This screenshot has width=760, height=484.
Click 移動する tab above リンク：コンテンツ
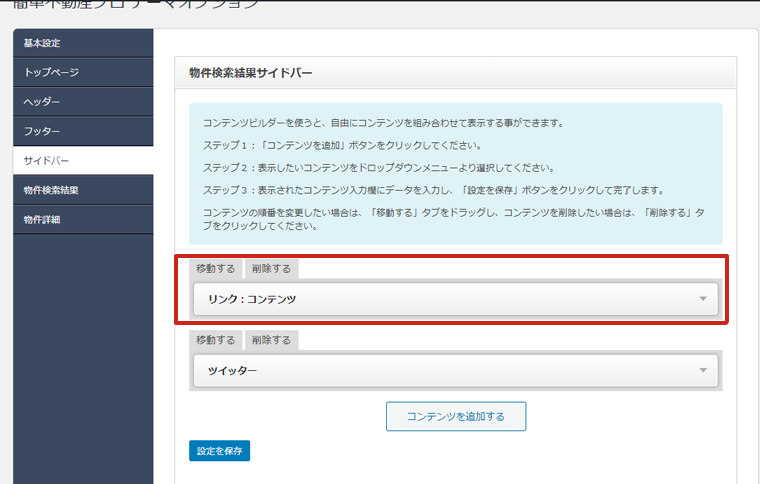(x=216, y=269)
